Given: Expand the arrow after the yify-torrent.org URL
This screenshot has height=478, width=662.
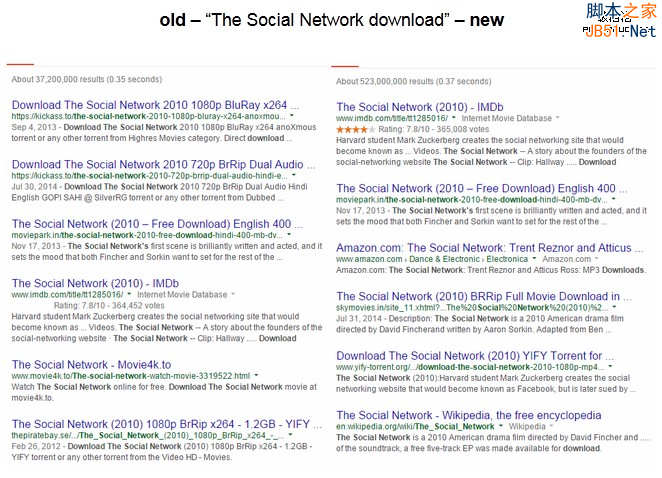Looking at the screenshot, I should pos(610,367).
